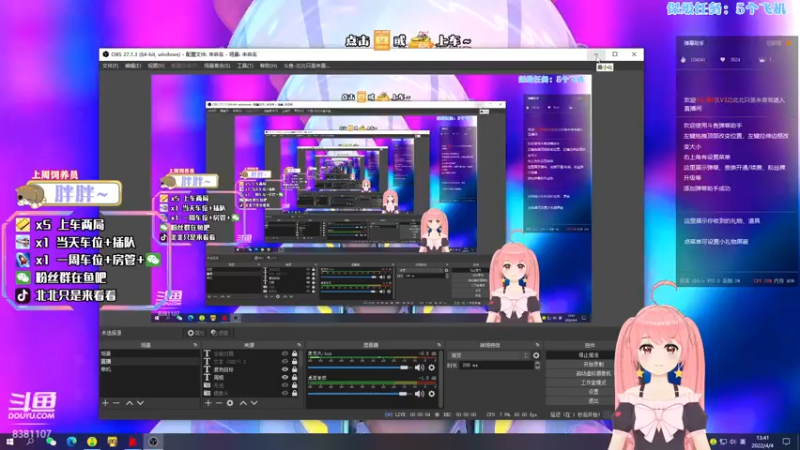
Task: Decrease transition duration with down arrow
Action: pyautogui.click(x=537, y=367)
